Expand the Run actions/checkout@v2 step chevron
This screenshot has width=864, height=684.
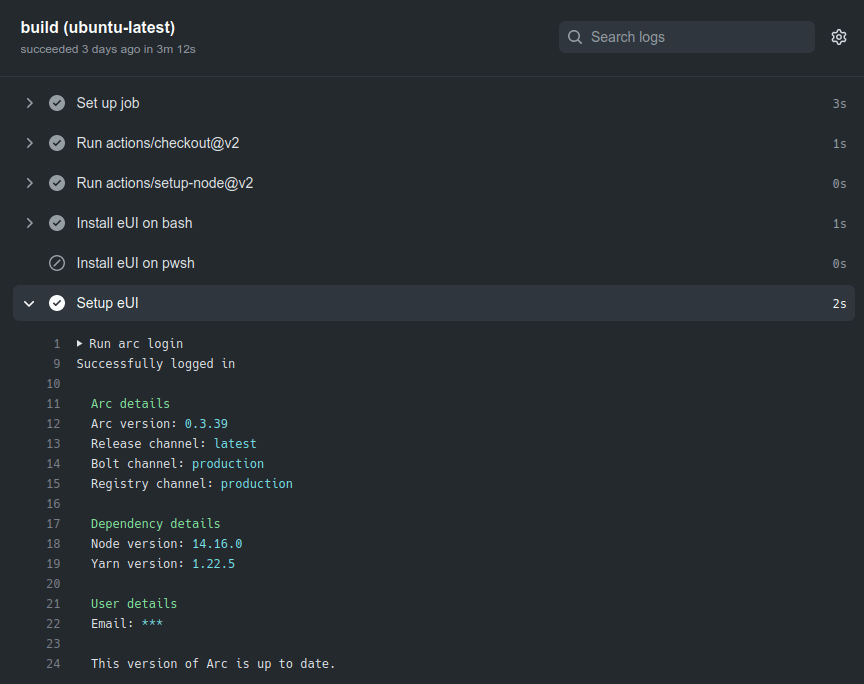pyautogui.click(x=30, y=143)
